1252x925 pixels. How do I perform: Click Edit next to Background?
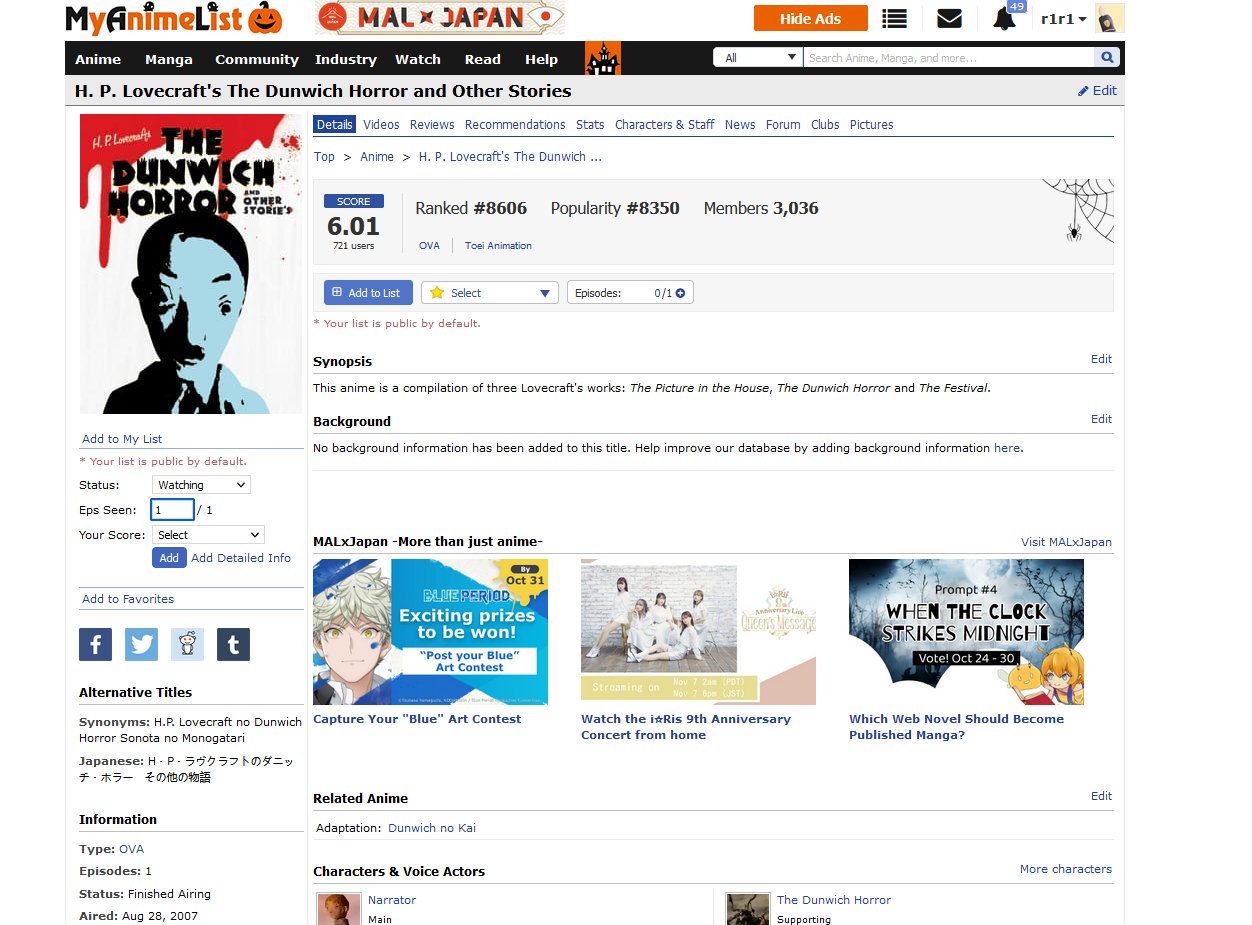1102,419
